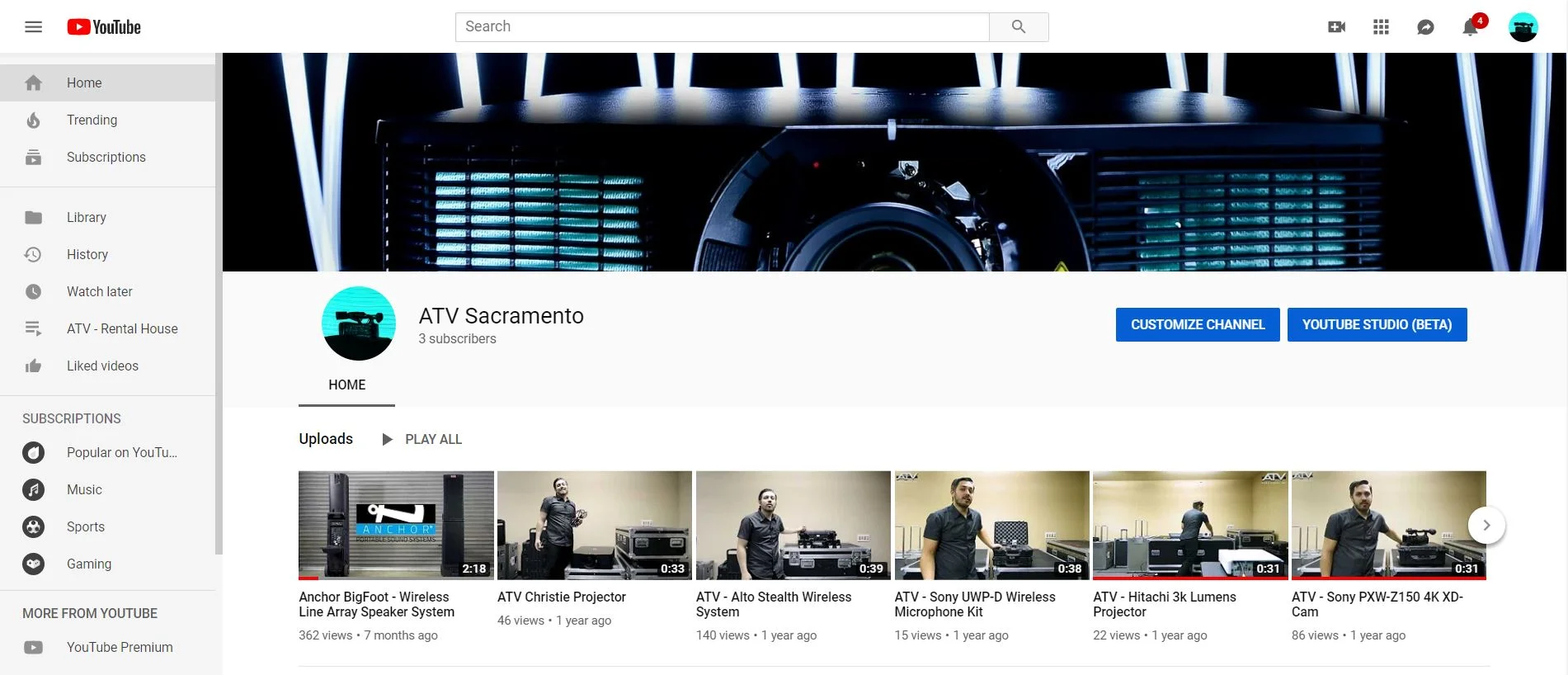Screen dimensions: 1568x675
Task: Click the channel banner projector image
Action: click(x=894, y=163)
